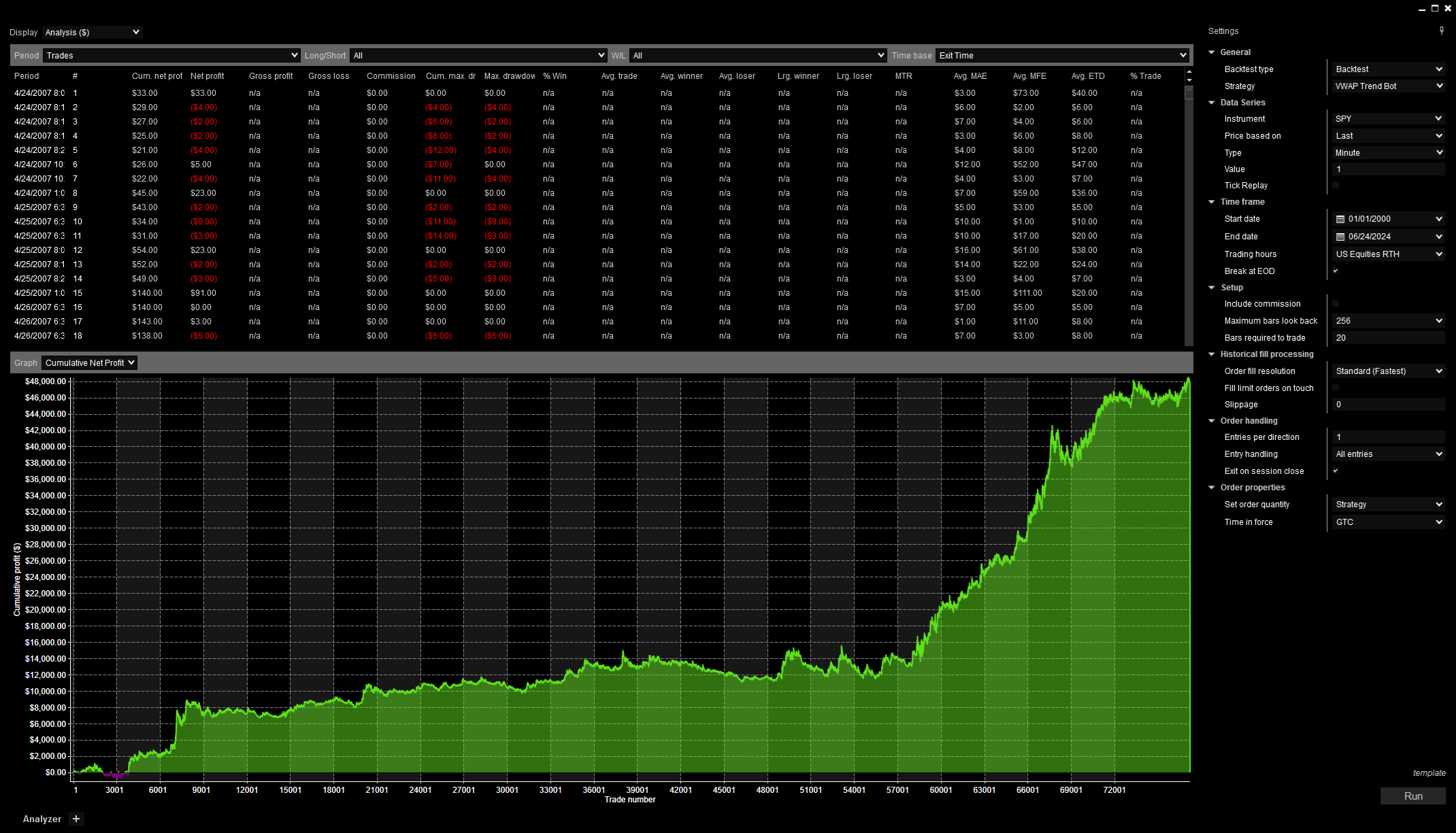Sort by the Avg. MFE column header
The width and height of the screenshot is (1456, 833).
coord(1029,76)
